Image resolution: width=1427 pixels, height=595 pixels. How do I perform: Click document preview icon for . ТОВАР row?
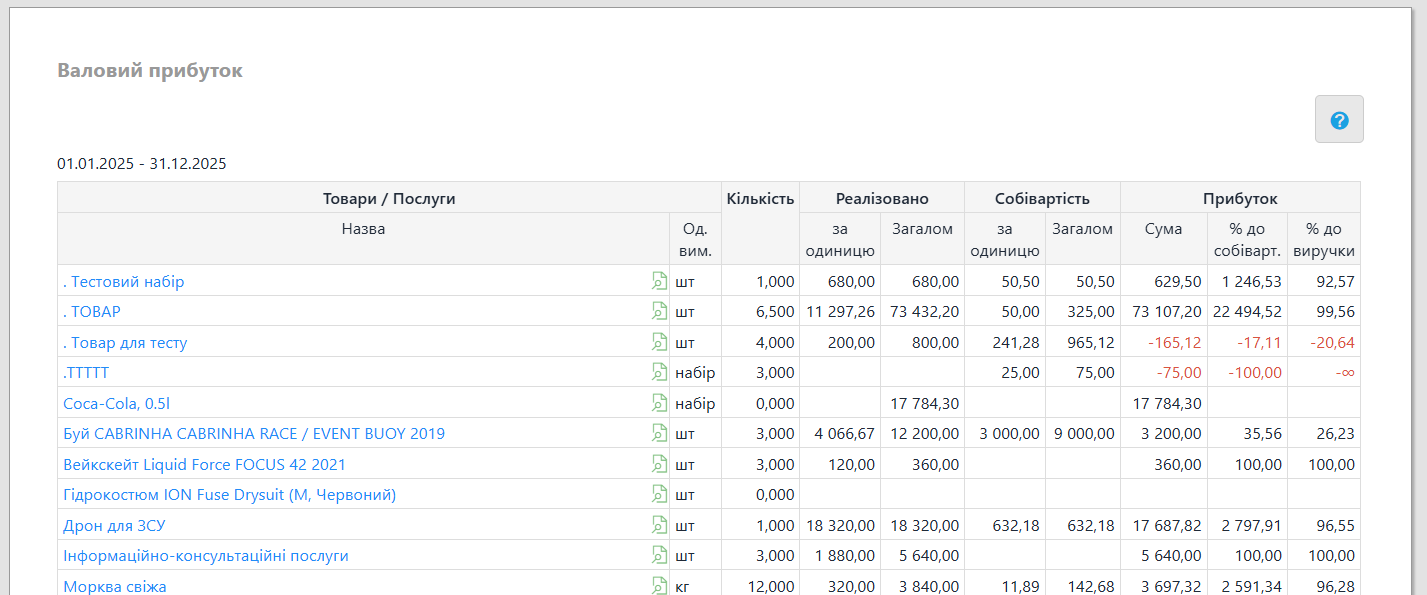(x=659, y=312)
